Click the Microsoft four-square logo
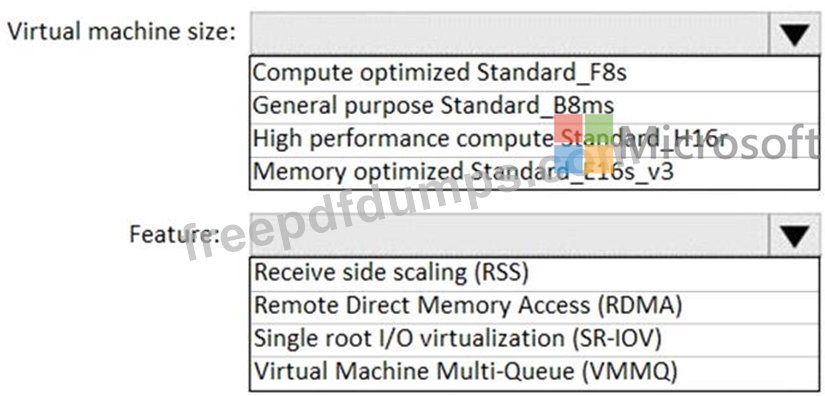This screenshot has width=825, height=396. click(x=583, y=144)
